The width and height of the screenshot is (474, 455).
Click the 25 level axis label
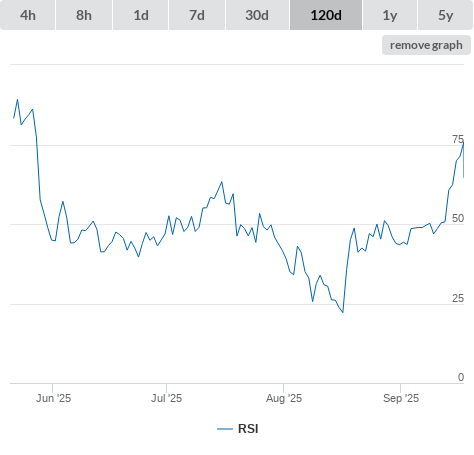458,298
